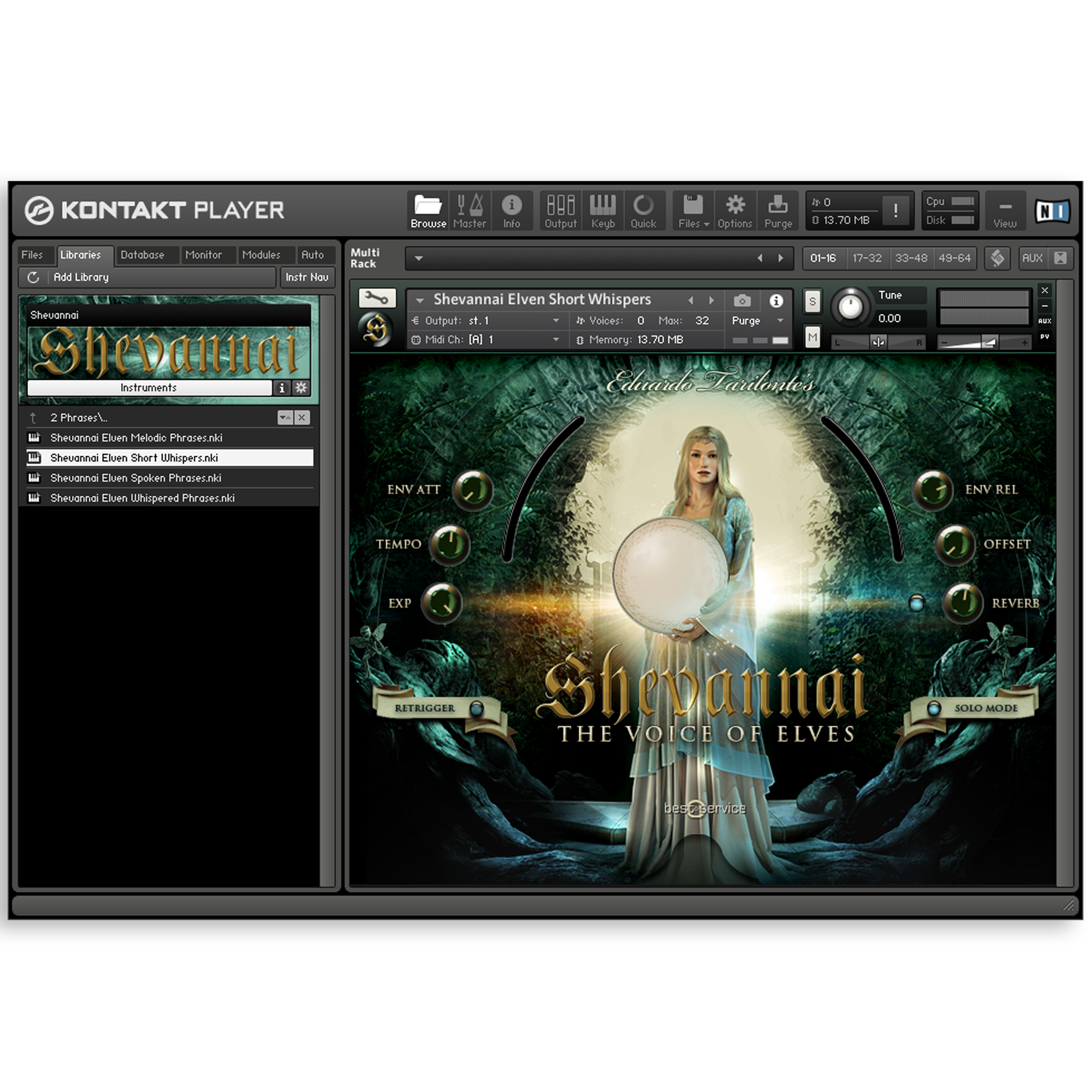The width and height of the screenshot is (1092, 1092).
Task: Load Shevannai Elven Spoken Phrases.nki
Action: pos(136,478)
